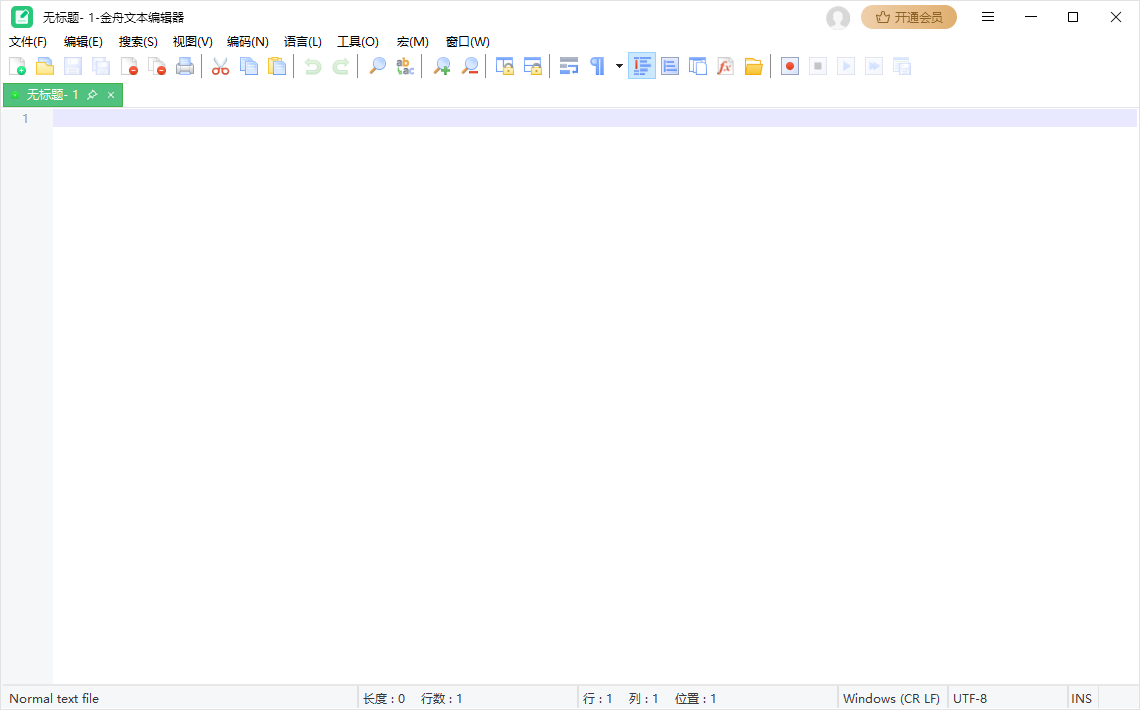
Task: Click the Open file folder icon
Action: pos(45,66)
